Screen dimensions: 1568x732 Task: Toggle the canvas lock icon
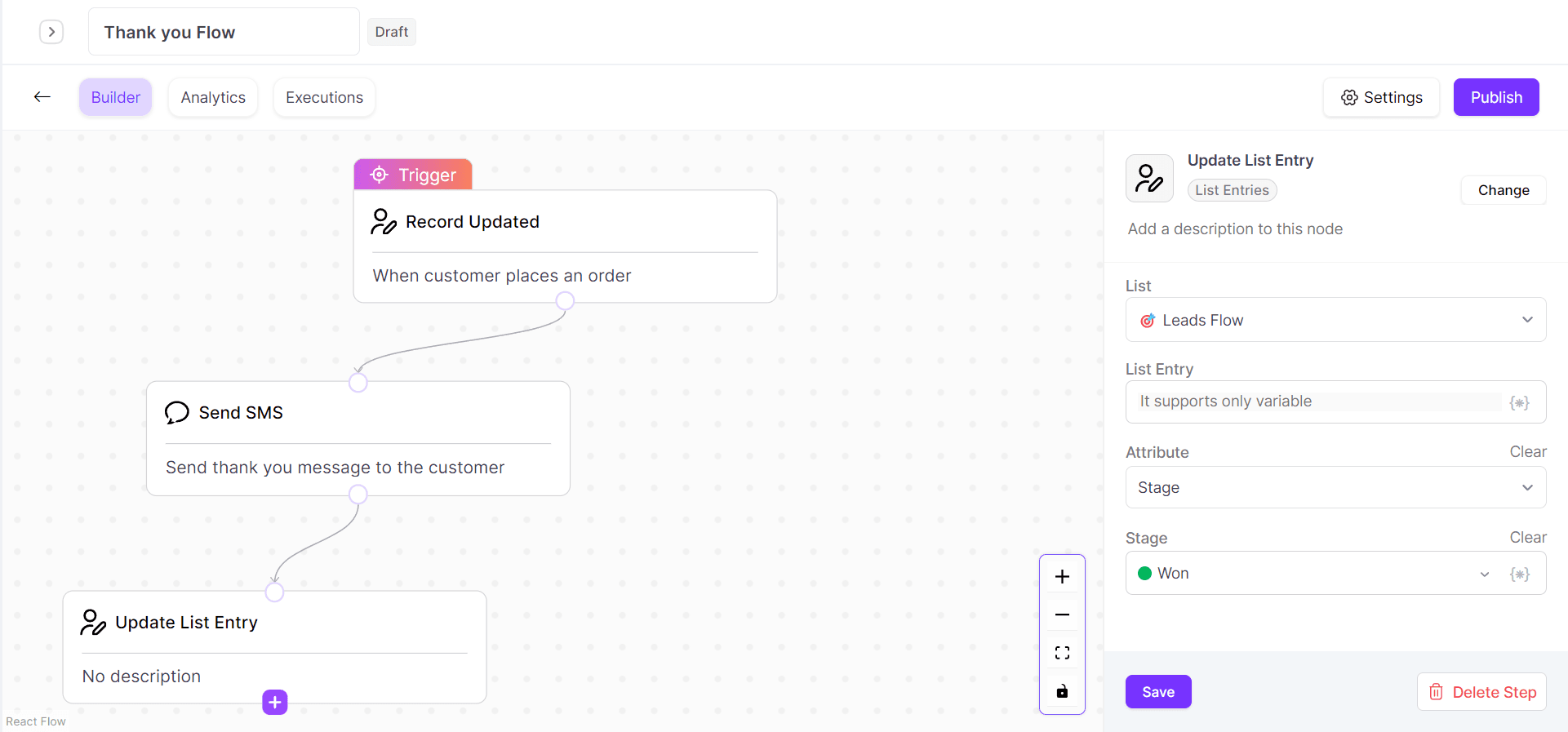pyautogui.click(x=1062, y=691)
